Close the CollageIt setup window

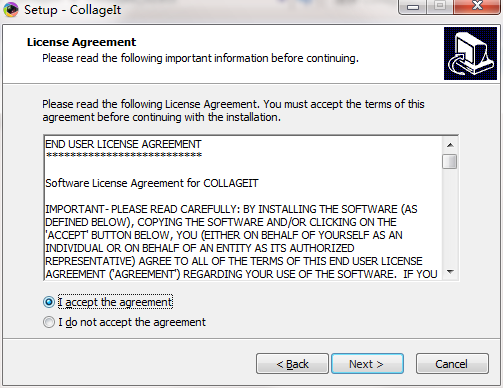click(x=477, y=7)
